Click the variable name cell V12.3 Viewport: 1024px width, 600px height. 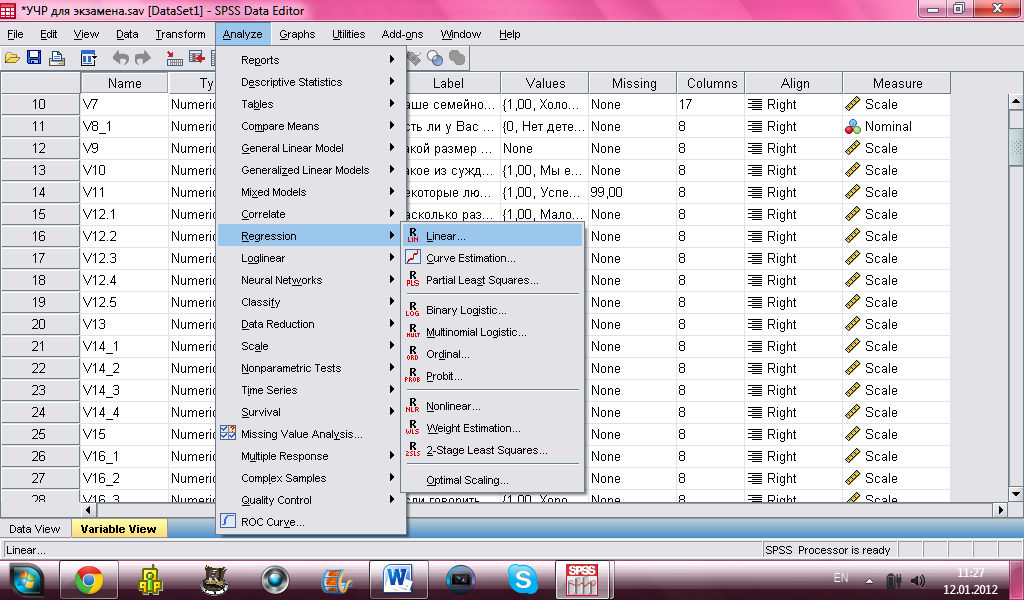(125, 258)
